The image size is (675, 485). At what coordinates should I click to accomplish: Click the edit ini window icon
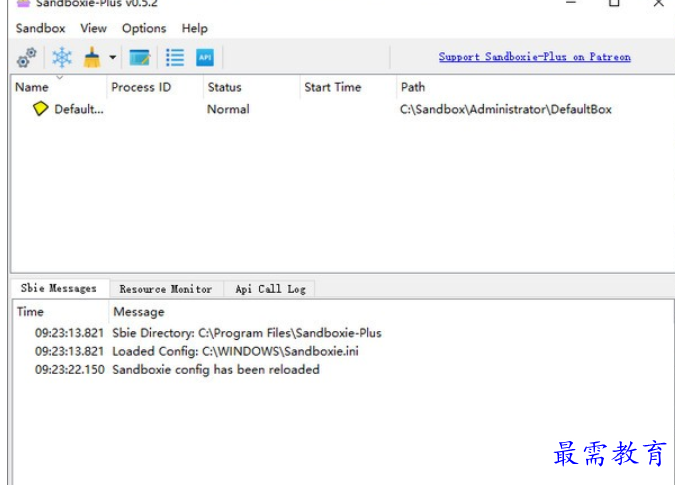[139, 58]
